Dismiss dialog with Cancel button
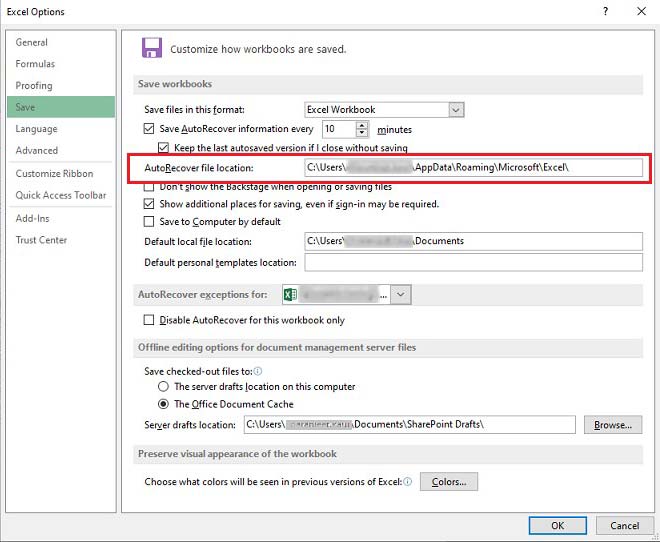 pos(625,526)
